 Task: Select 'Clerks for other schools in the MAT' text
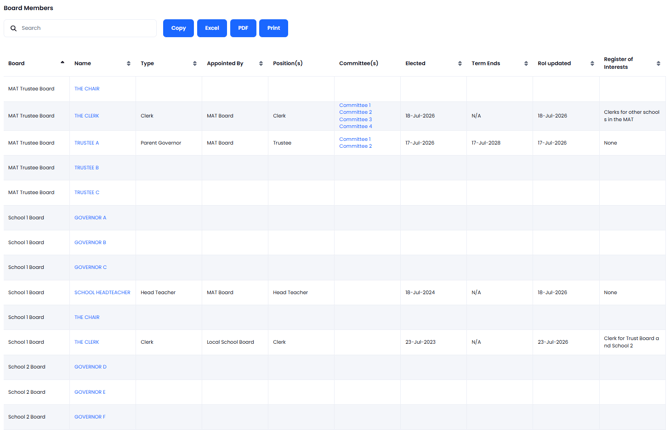pyautogui.click(x=632, y=116)
